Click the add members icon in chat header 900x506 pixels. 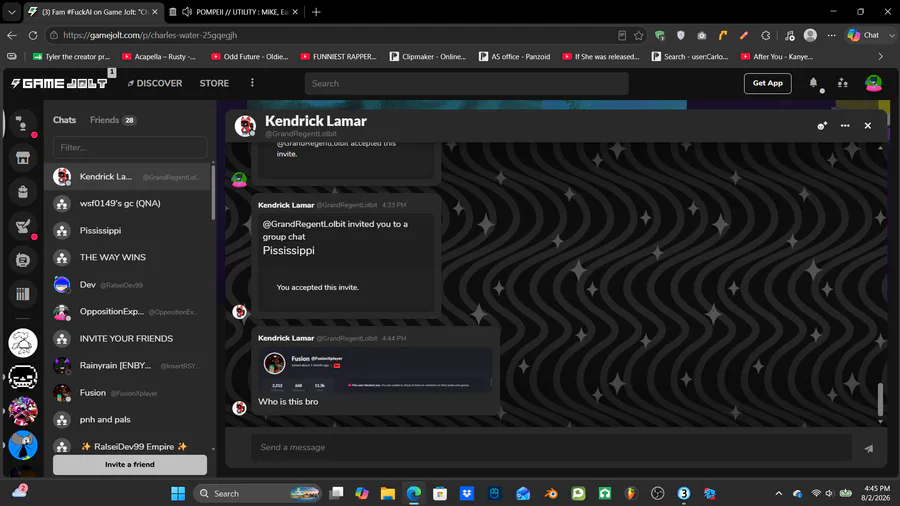pos(822,126)
